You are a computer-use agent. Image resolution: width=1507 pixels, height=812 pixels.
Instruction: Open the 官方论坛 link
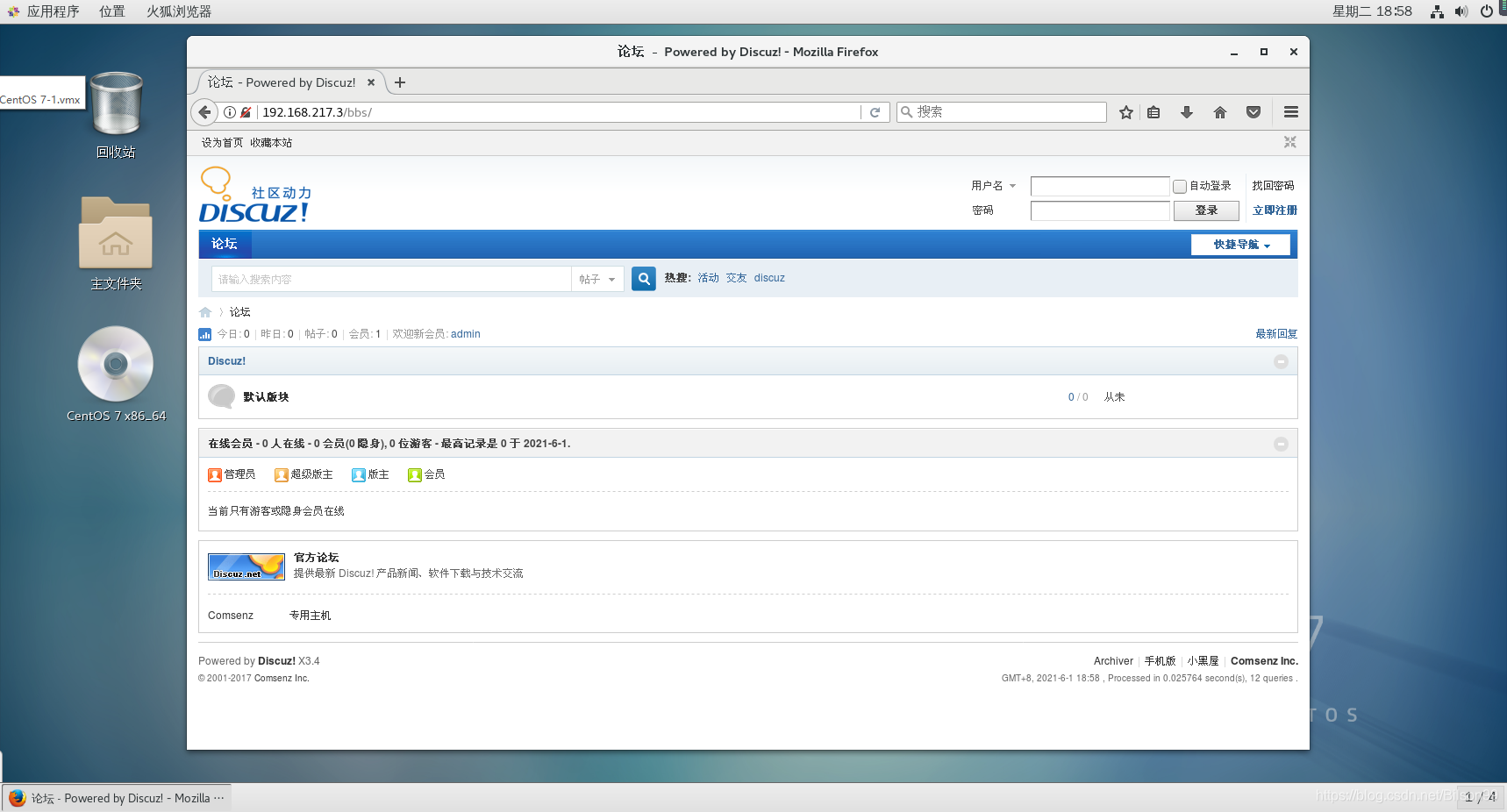(316, 558)
